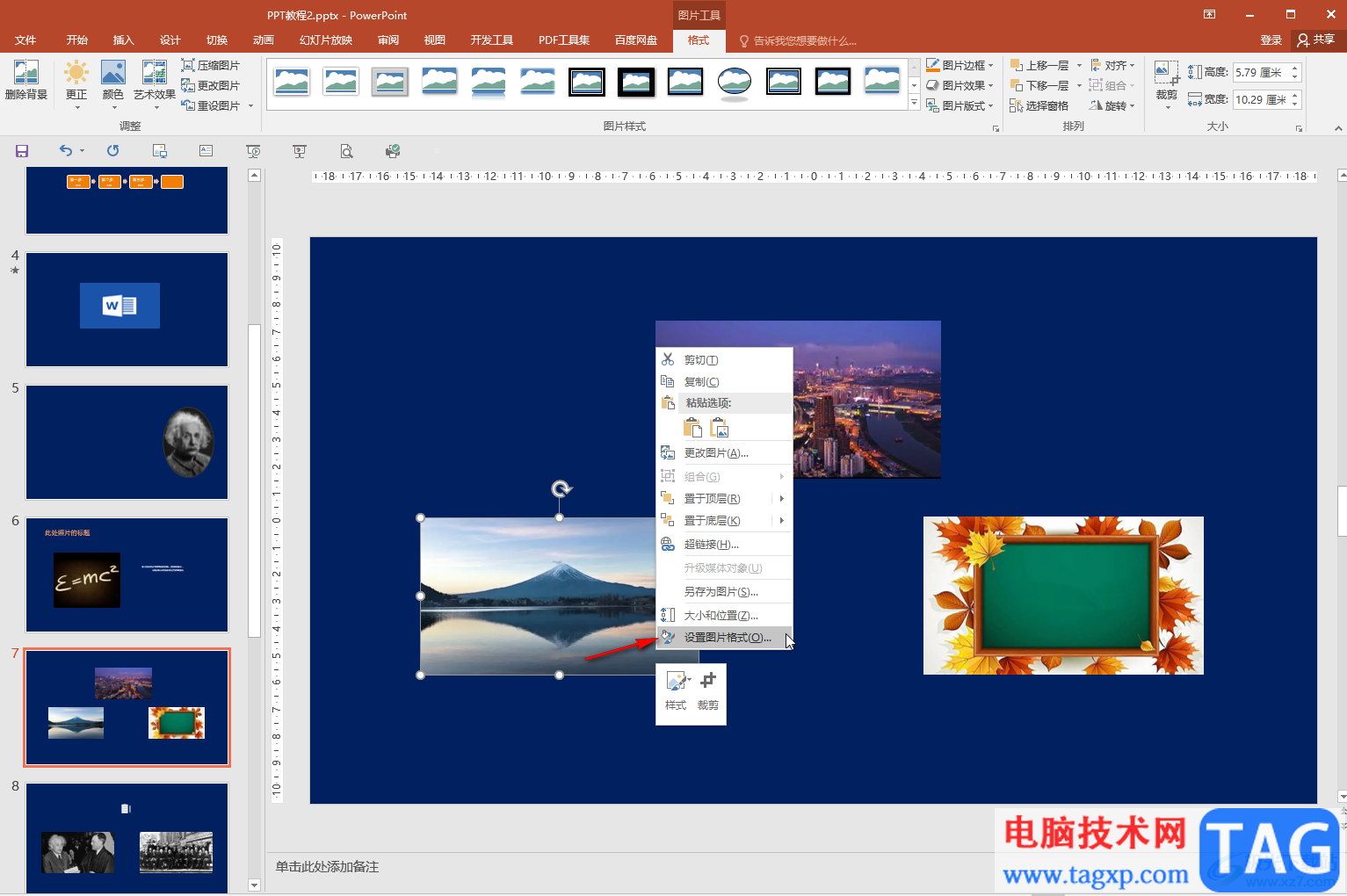The height and width of the screenshot is (896, 1347).
Task: Switch to the Design (设计) tab
Action: pyautogui.click(x=170, y=40)
